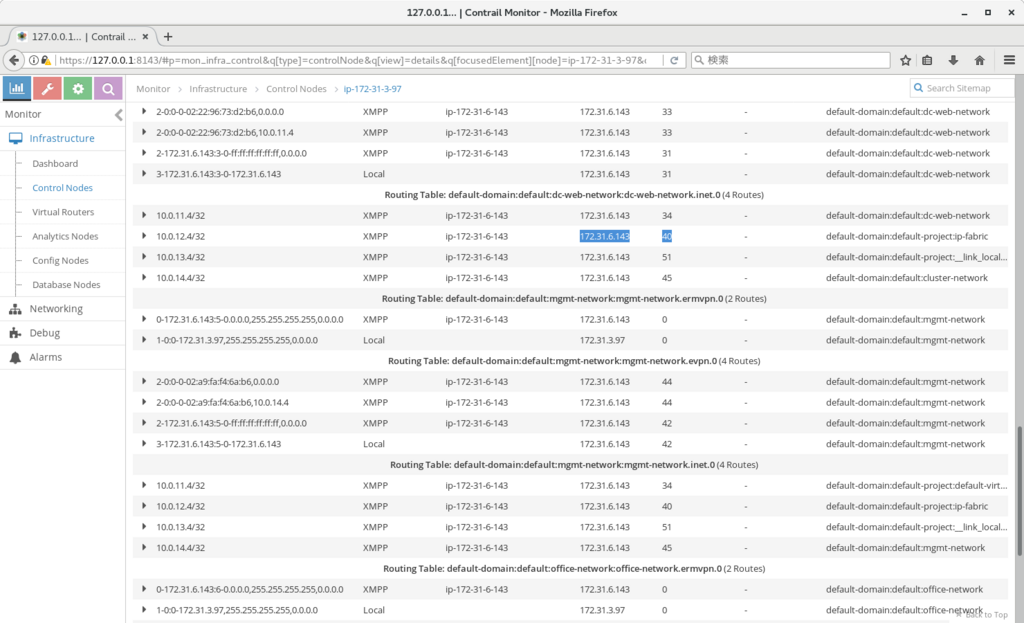Click the mgmt-network.inet.0 routing table header
1024x623 pixels.
click(573, 465)
